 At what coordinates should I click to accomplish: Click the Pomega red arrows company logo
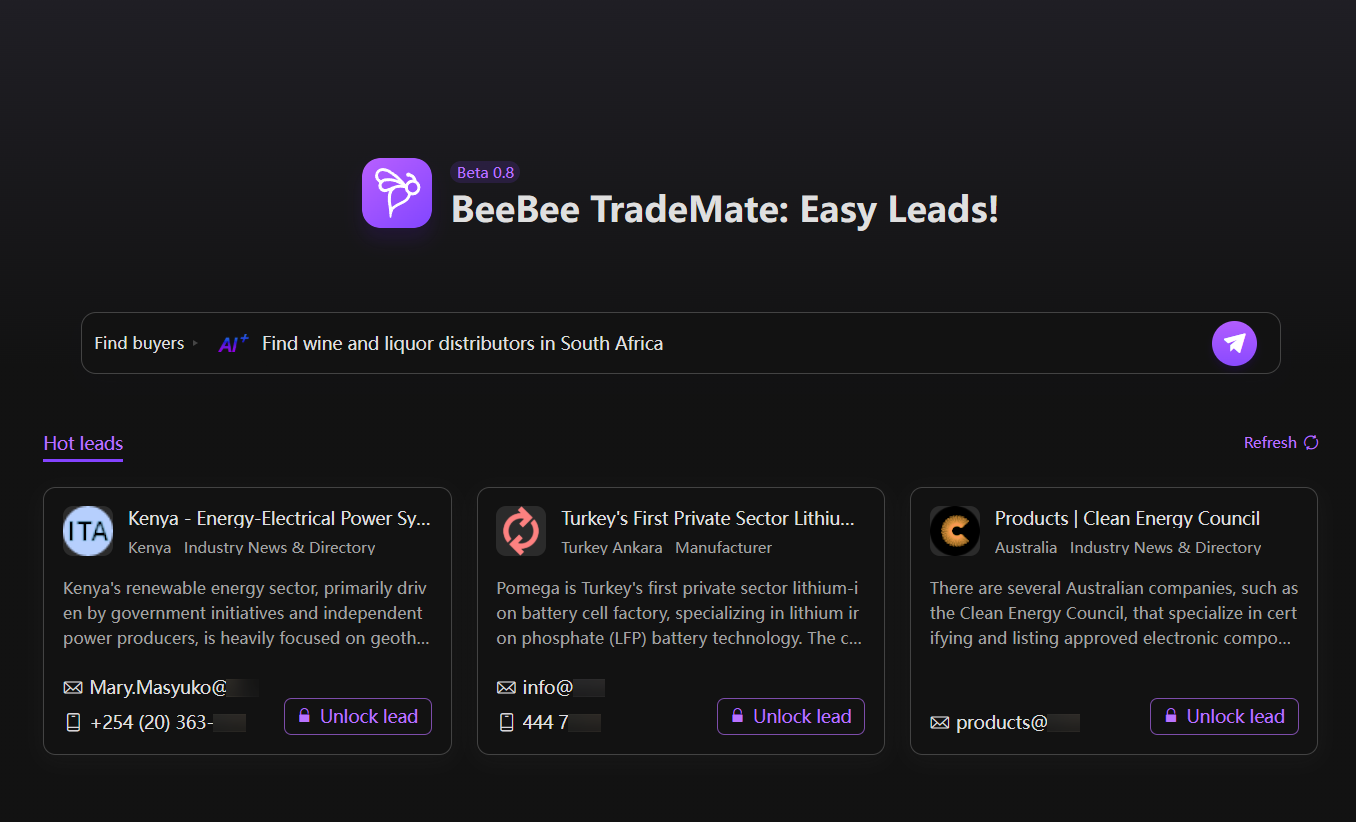(521, 531)
